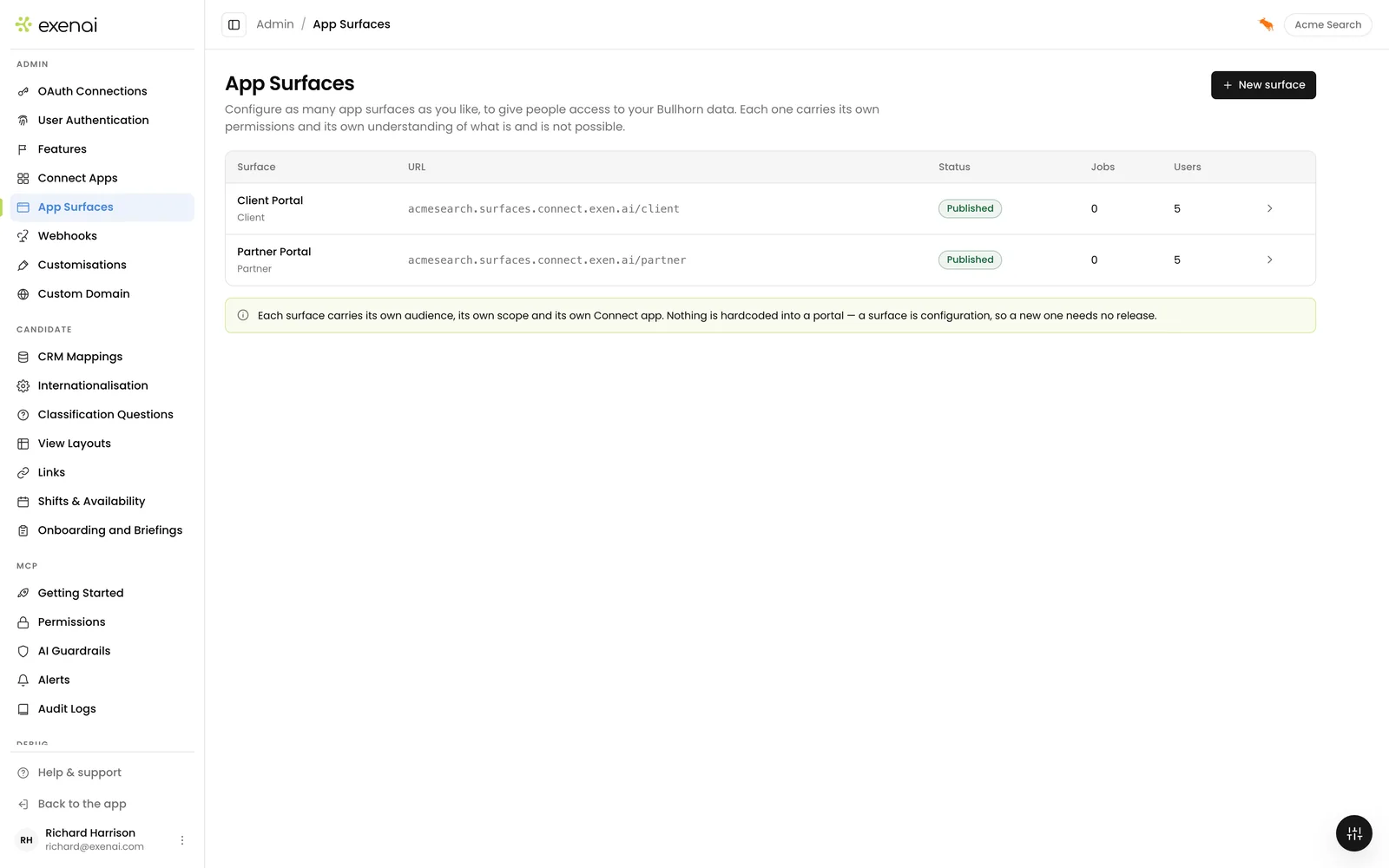This screenshot has height=868, width=1389.
Task: Click Published badge in Client Portal row
Action: 970,208
